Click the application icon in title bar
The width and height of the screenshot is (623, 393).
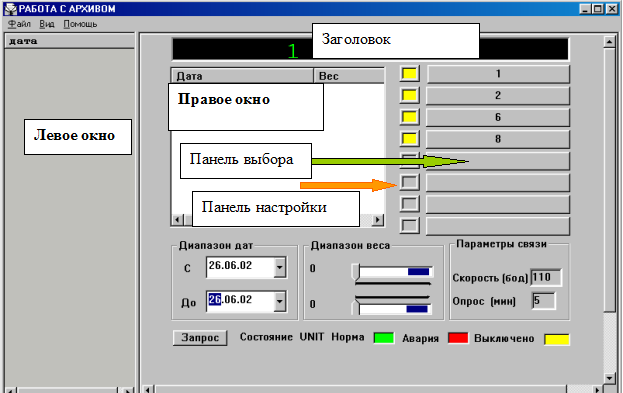click(x=10, y=9)
